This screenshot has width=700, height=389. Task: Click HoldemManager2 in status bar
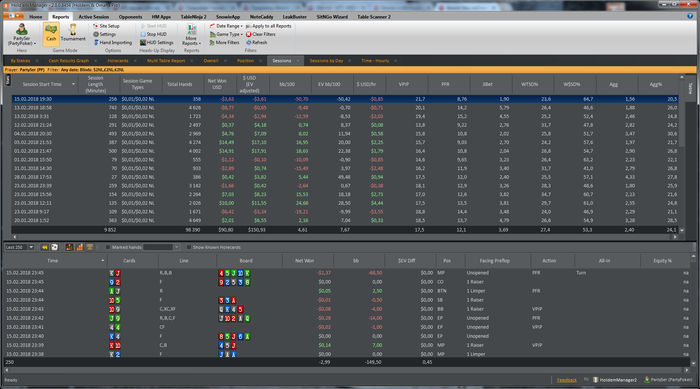pos(615,380)
